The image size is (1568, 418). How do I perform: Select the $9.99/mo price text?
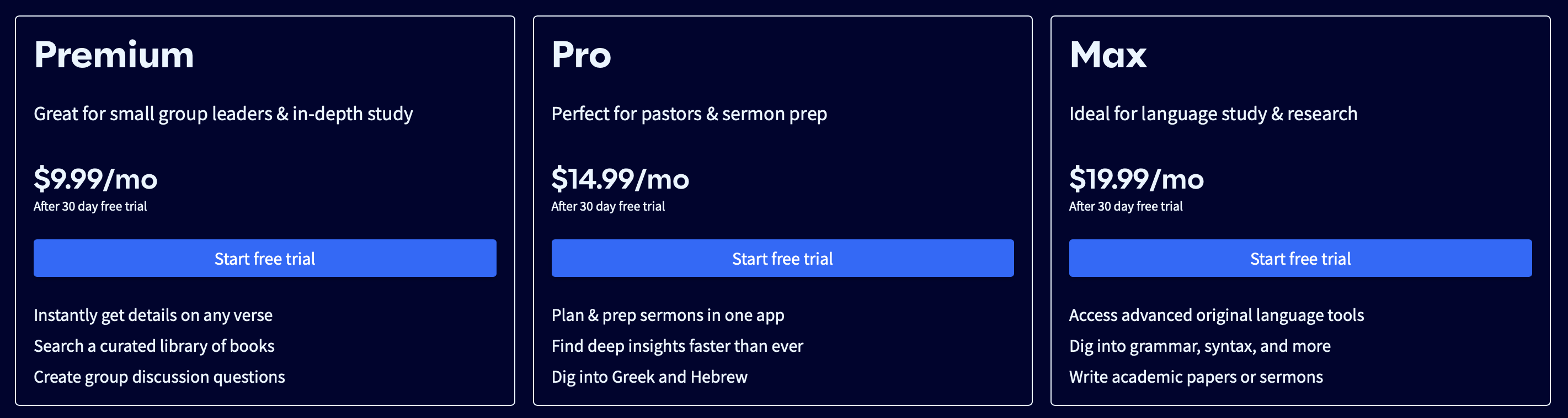tap(95, 179)
